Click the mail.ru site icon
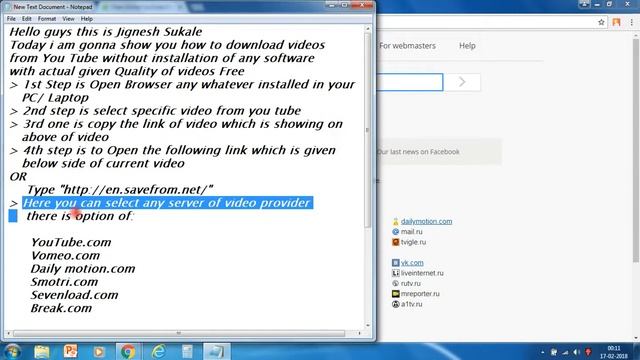This screenshot has width=640, height=360. 395,231
